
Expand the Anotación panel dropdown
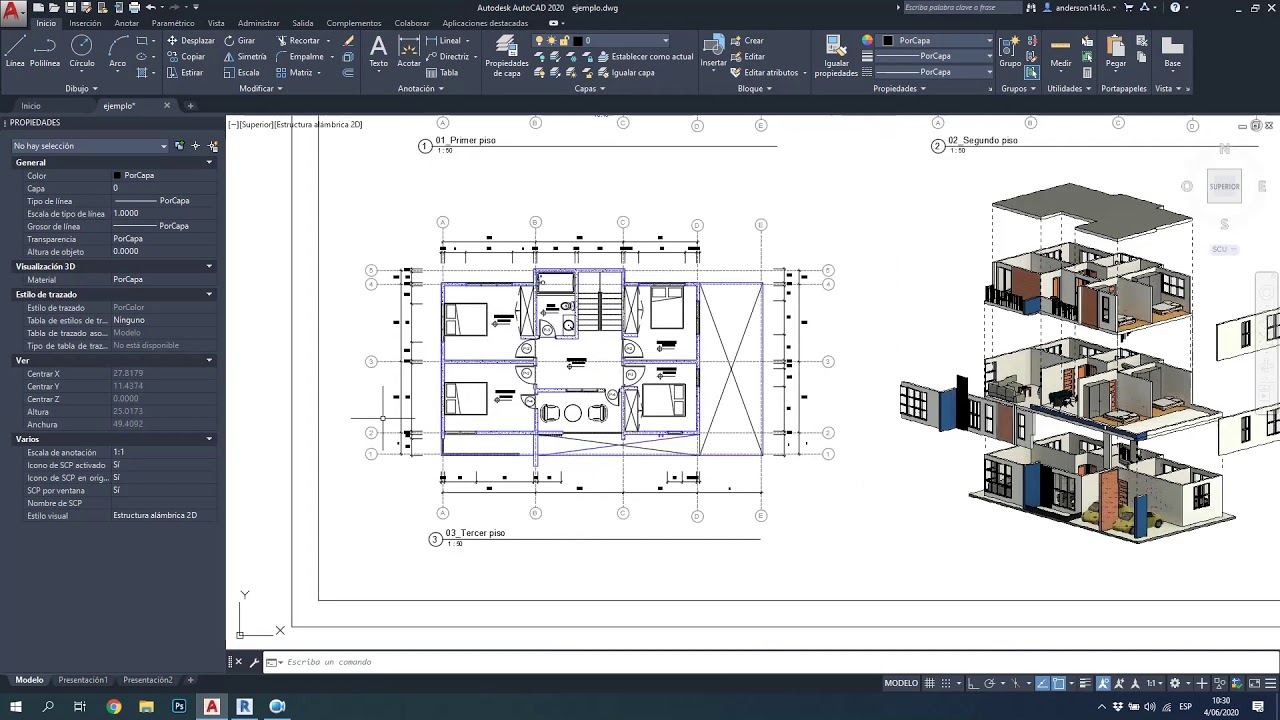420,88
